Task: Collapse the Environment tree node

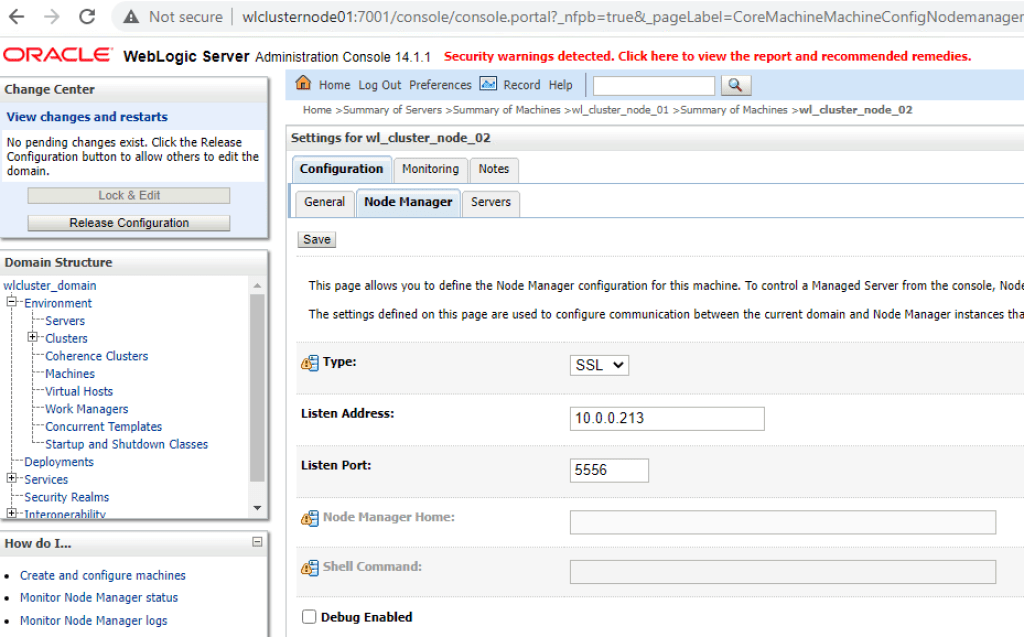Action: pos(12,303)
